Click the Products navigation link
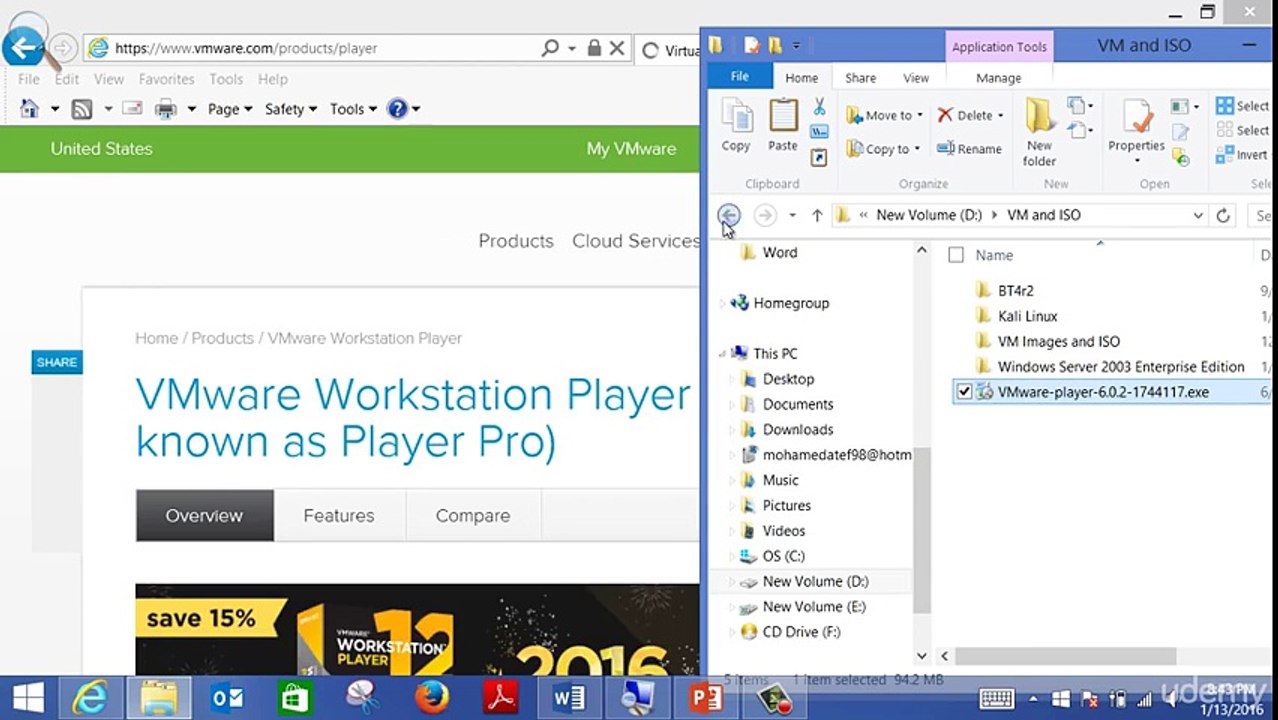The height and width of the screenshot is (720, 1278). (516, 241)
